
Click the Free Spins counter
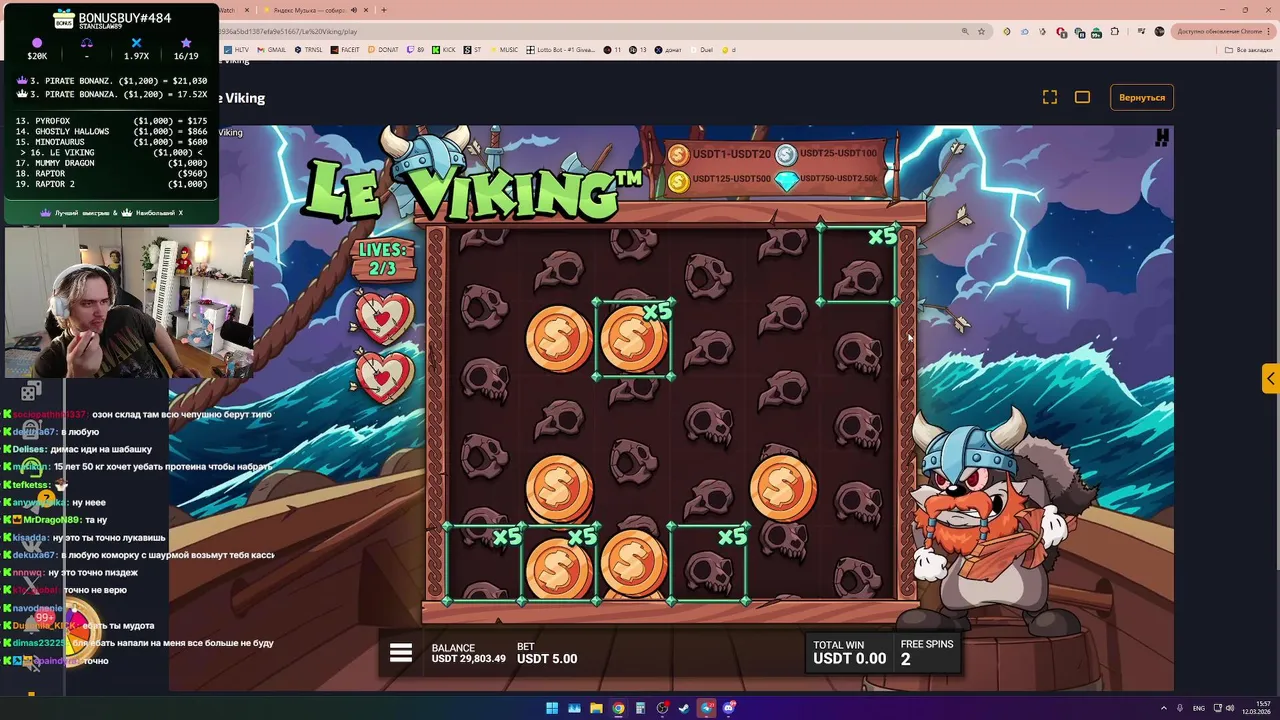[927, 652]
